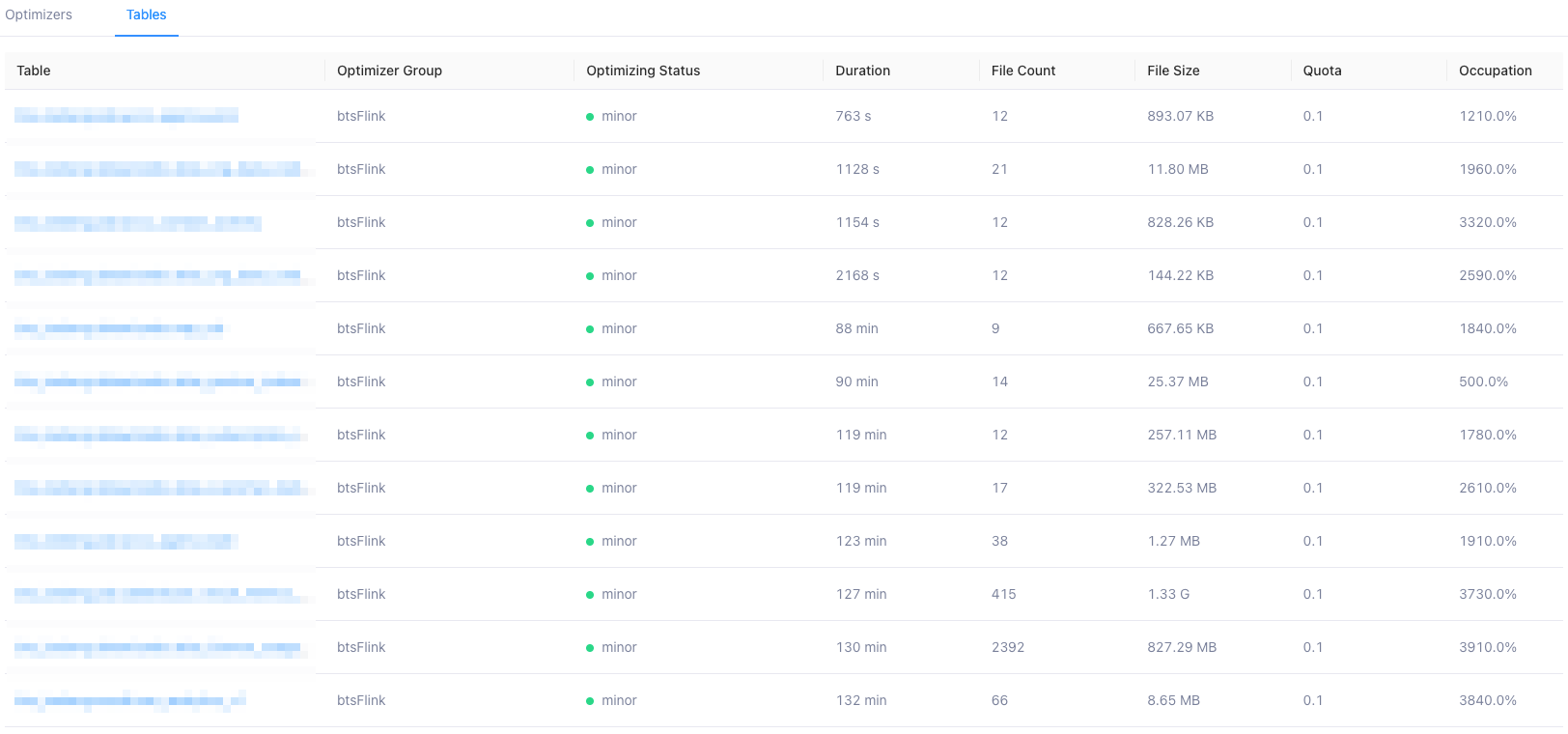Select the Tables tab

point(147,14)
